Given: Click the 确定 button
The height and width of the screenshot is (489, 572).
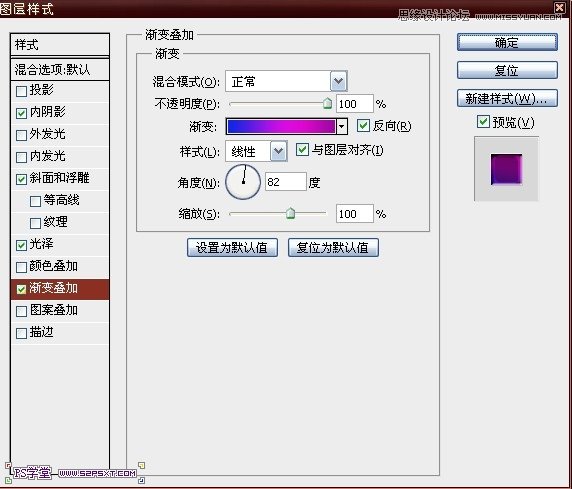Looking at the screenshot, I should pos(507,42).
